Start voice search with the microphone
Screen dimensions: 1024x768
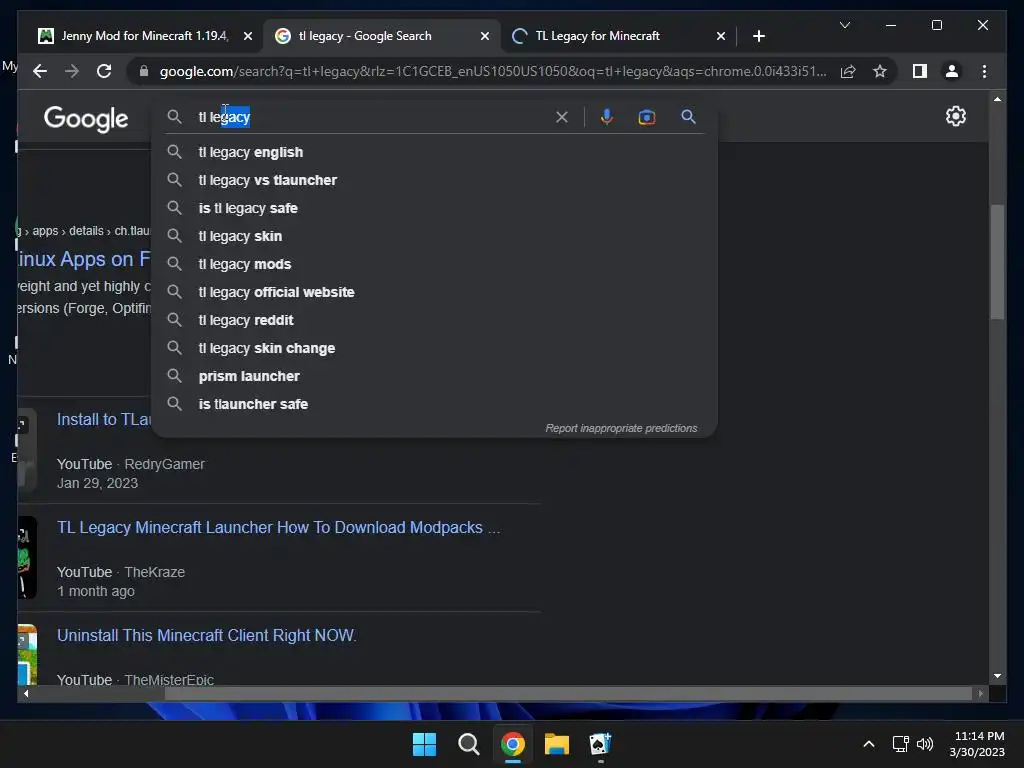click(607, 117)
